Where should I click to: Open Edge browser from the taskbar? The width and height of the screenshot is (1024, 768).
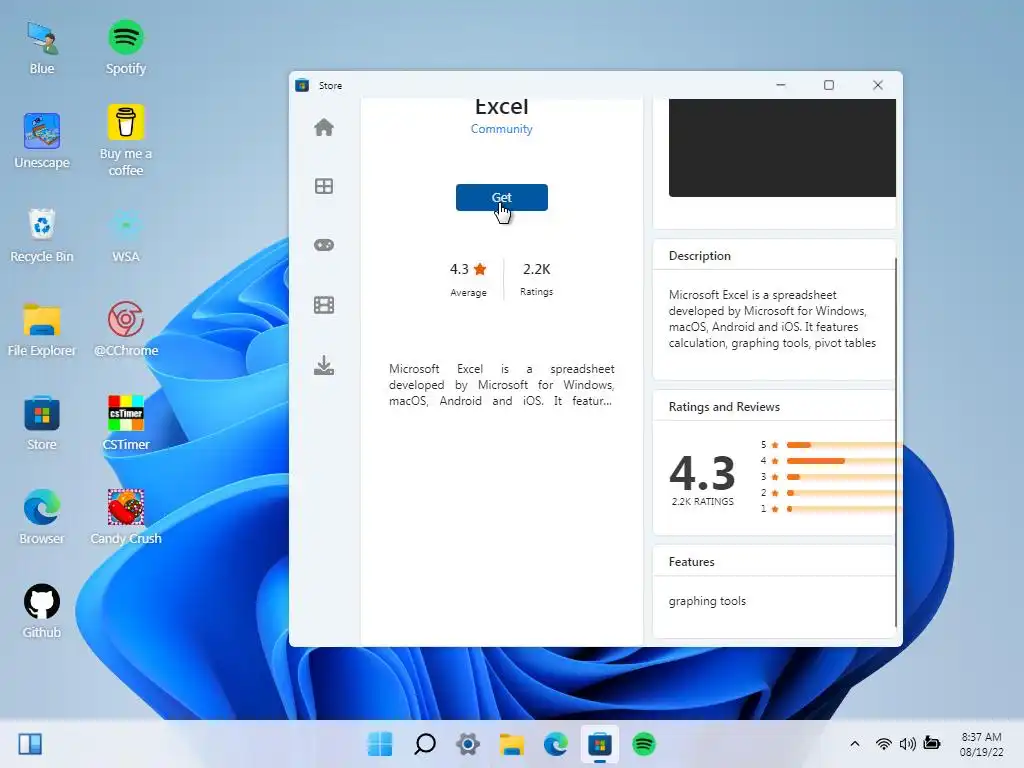(556, 744)
